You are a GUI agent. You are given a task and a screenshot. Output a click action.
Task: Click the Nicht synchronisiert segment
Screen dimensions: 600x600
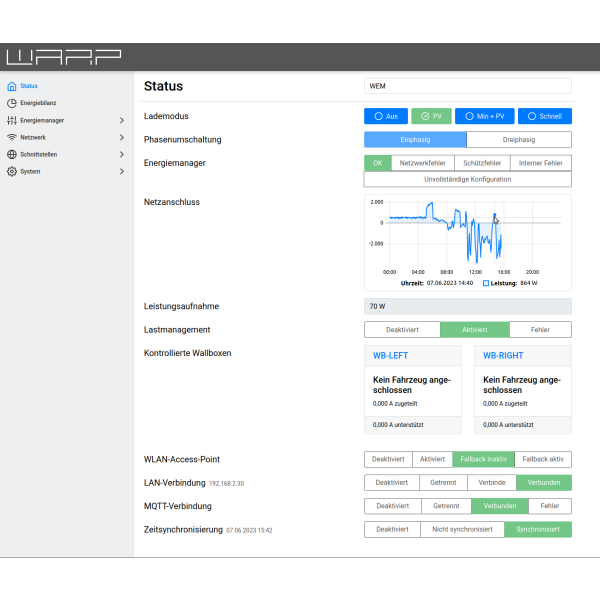pyautogui.click(x=462, y=530)
